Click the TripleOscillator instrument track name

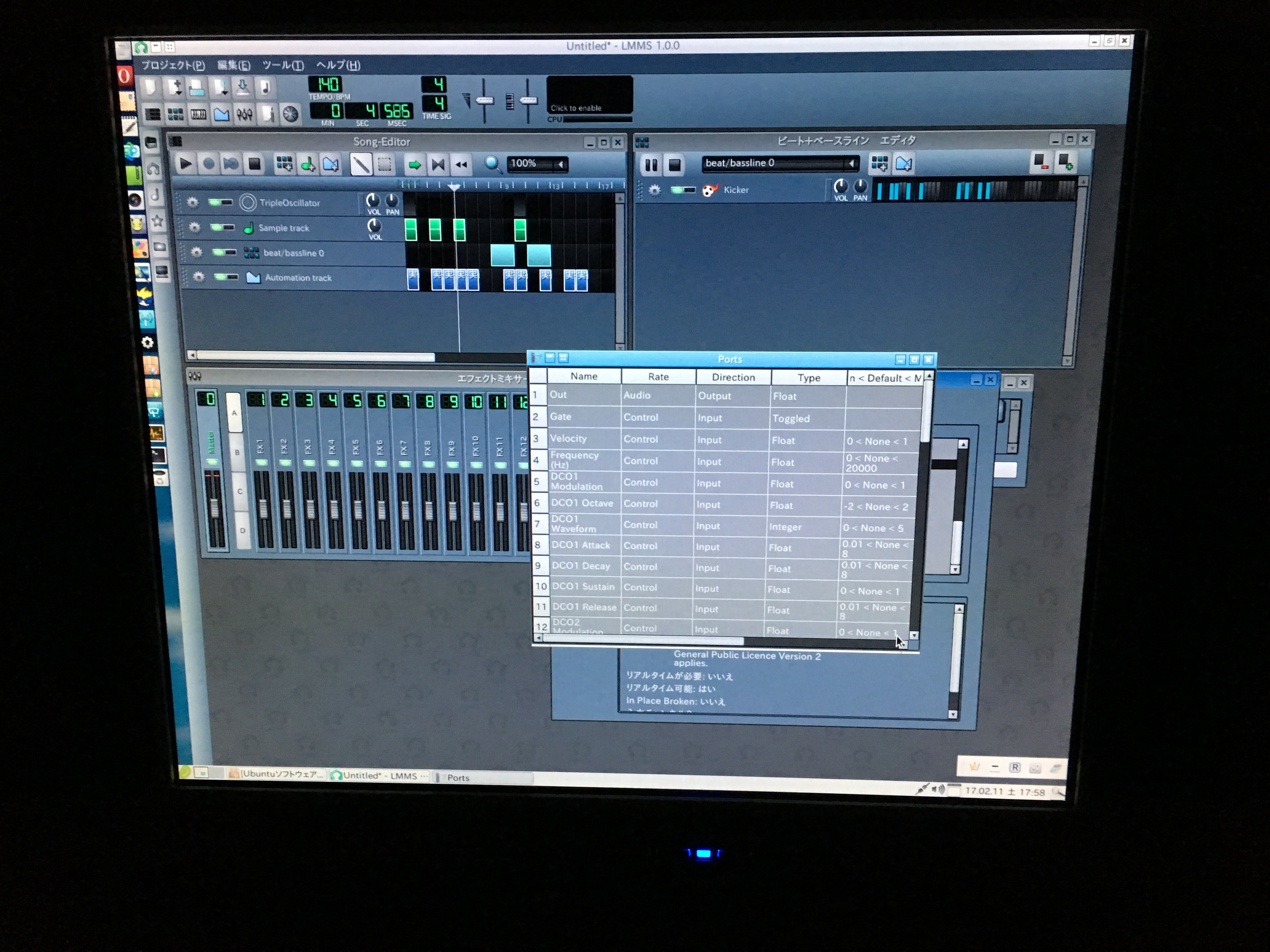click(x=289, y=203)
